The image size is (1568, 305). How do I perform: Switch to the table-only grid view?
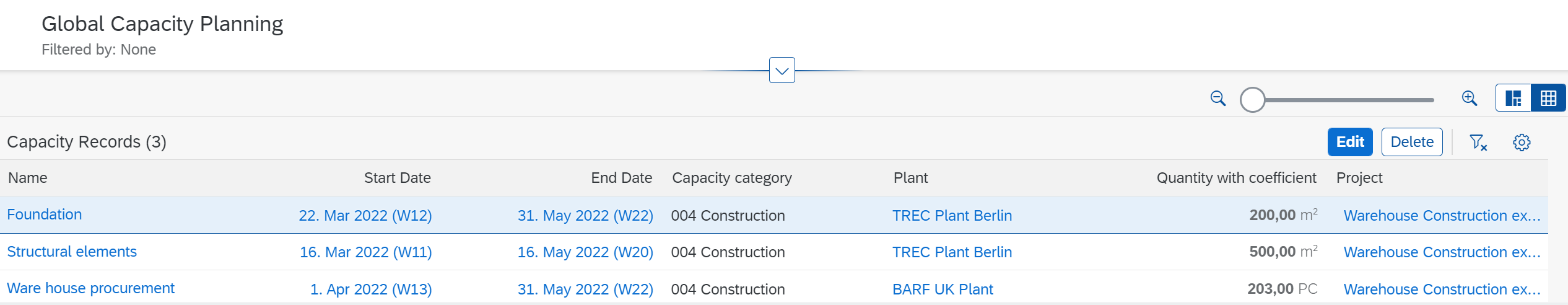coord(1548,98)
